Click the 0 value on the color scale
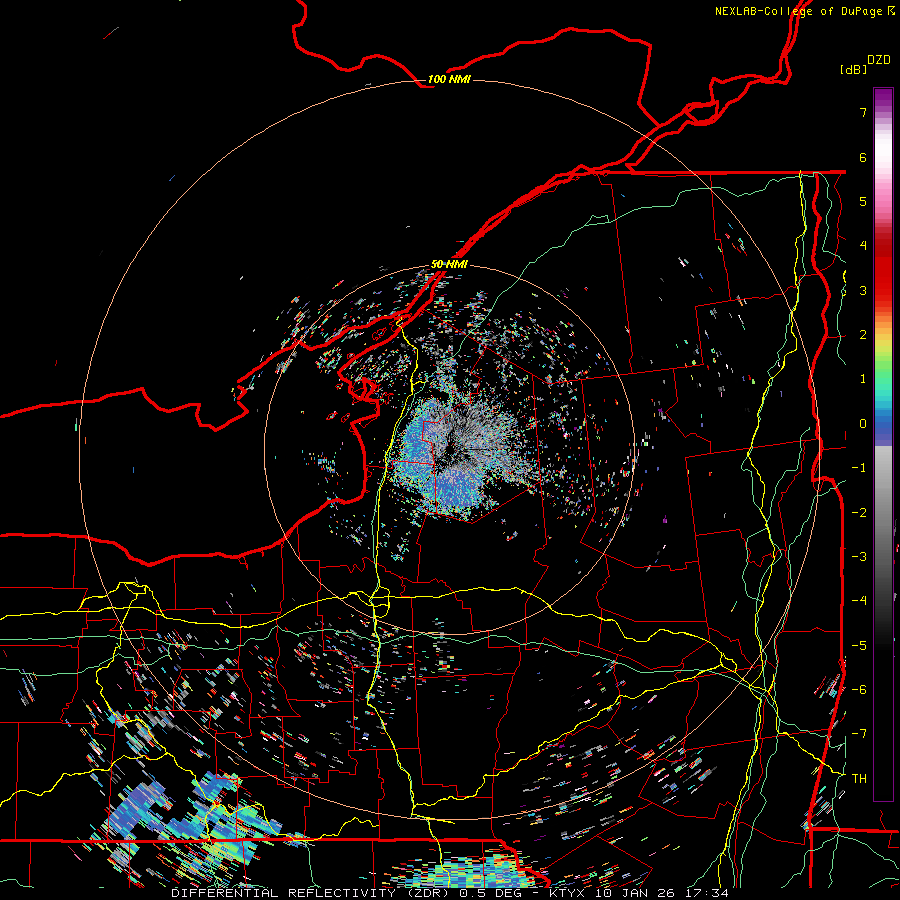Screen dimensions: 900x900 coord(863,424)
